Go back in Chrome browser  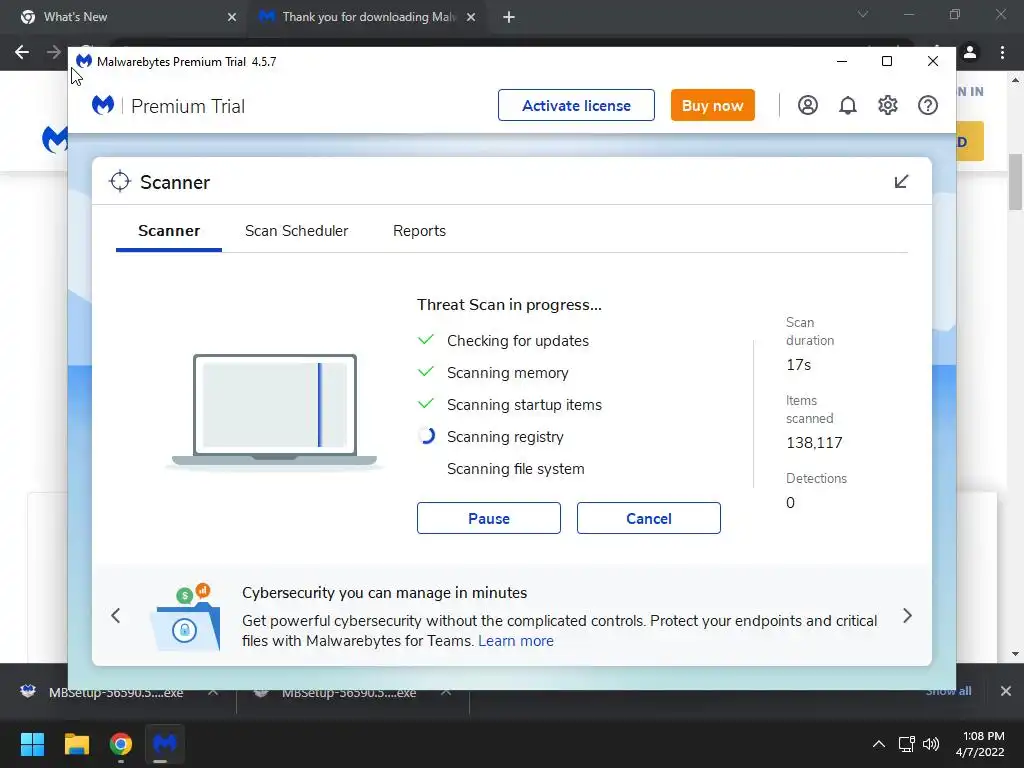[x=22, y=52]
